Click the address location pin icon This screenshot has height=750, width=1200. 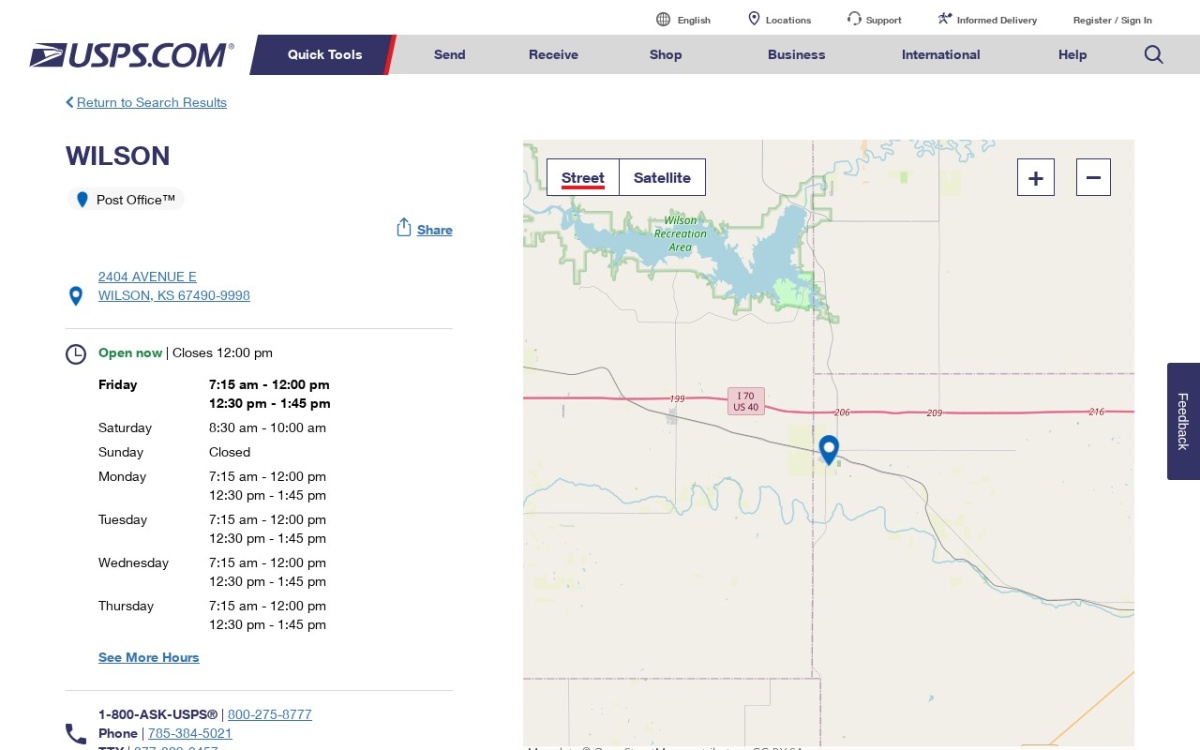tap(75, 296)
